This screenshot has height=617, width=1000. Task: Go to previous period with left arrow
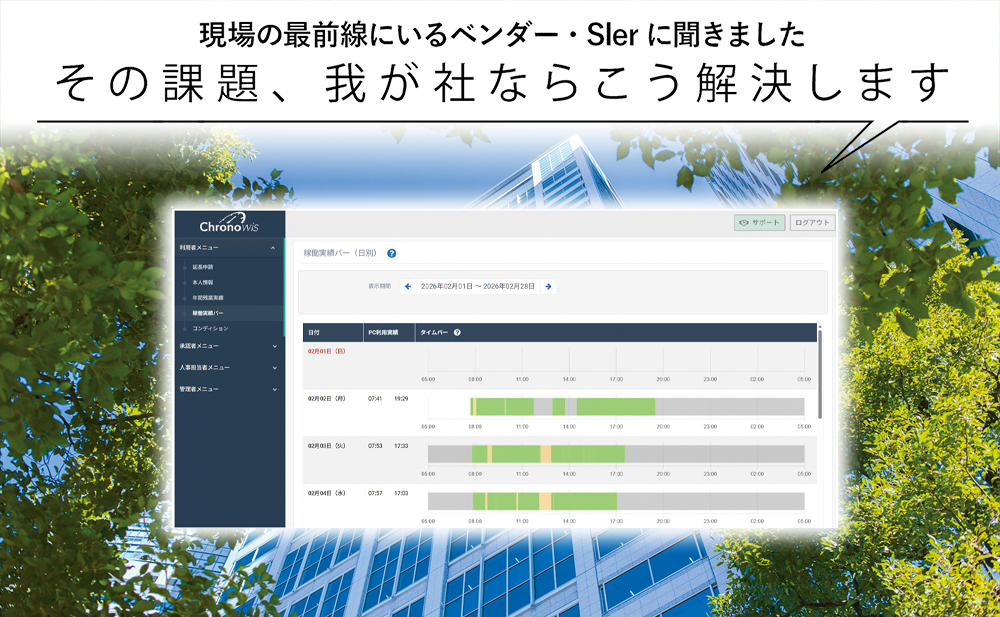pyautogui.click(x=408, y=286)
